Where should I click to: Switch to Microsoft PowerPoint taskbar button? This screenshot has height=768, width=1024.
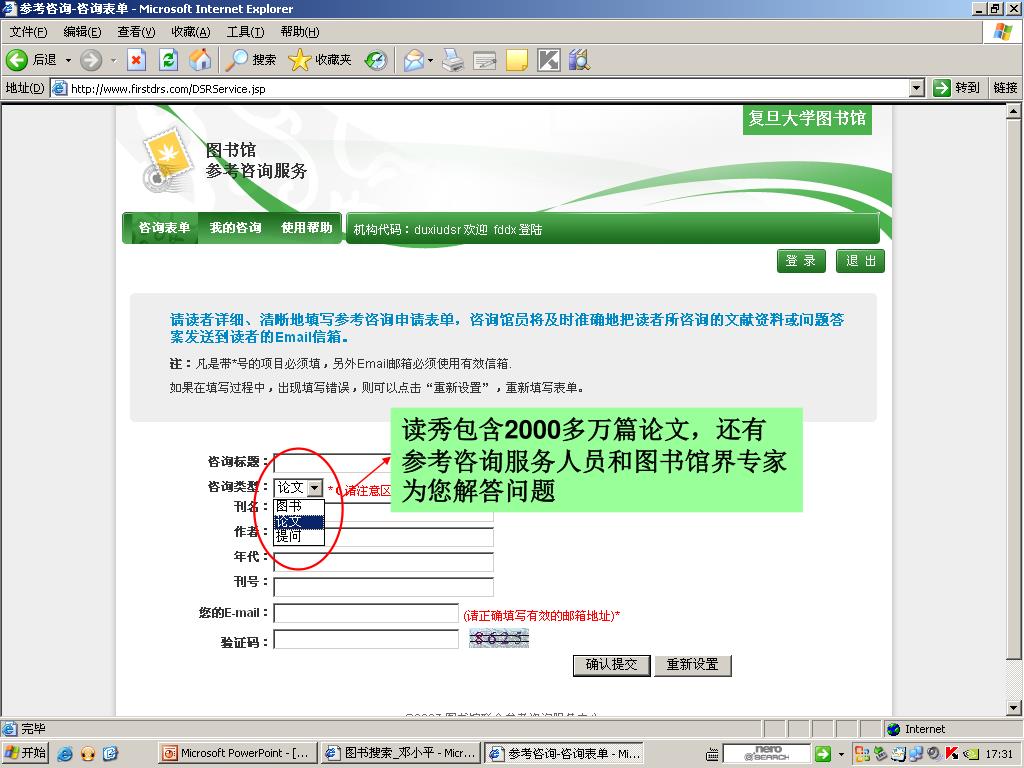point(238,753)
